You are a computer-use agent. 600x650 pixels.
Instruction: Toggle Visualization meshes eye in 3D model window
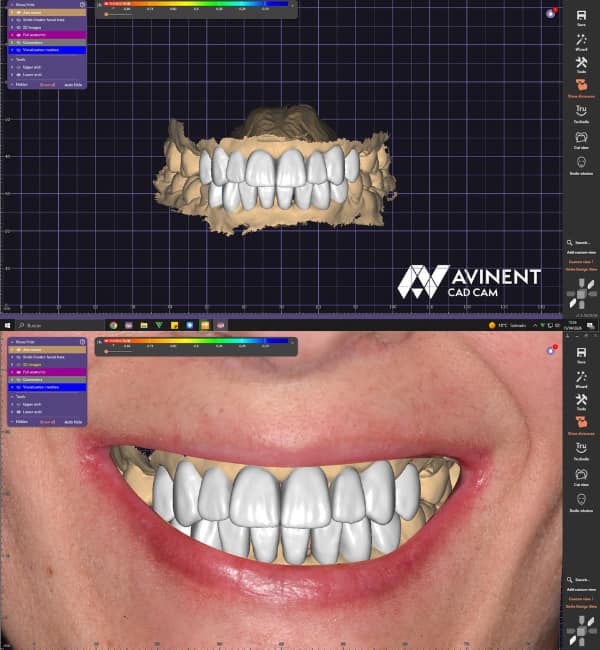click(19, 50)
